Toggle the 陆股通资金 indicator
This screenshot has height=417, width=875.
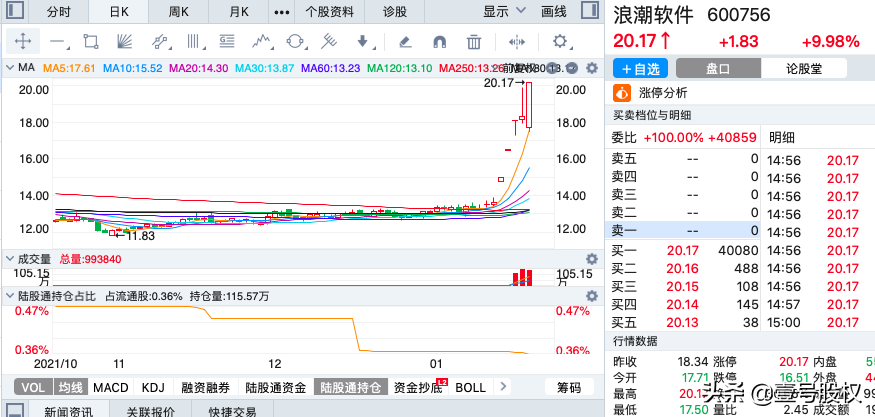(x=276, y=387)
